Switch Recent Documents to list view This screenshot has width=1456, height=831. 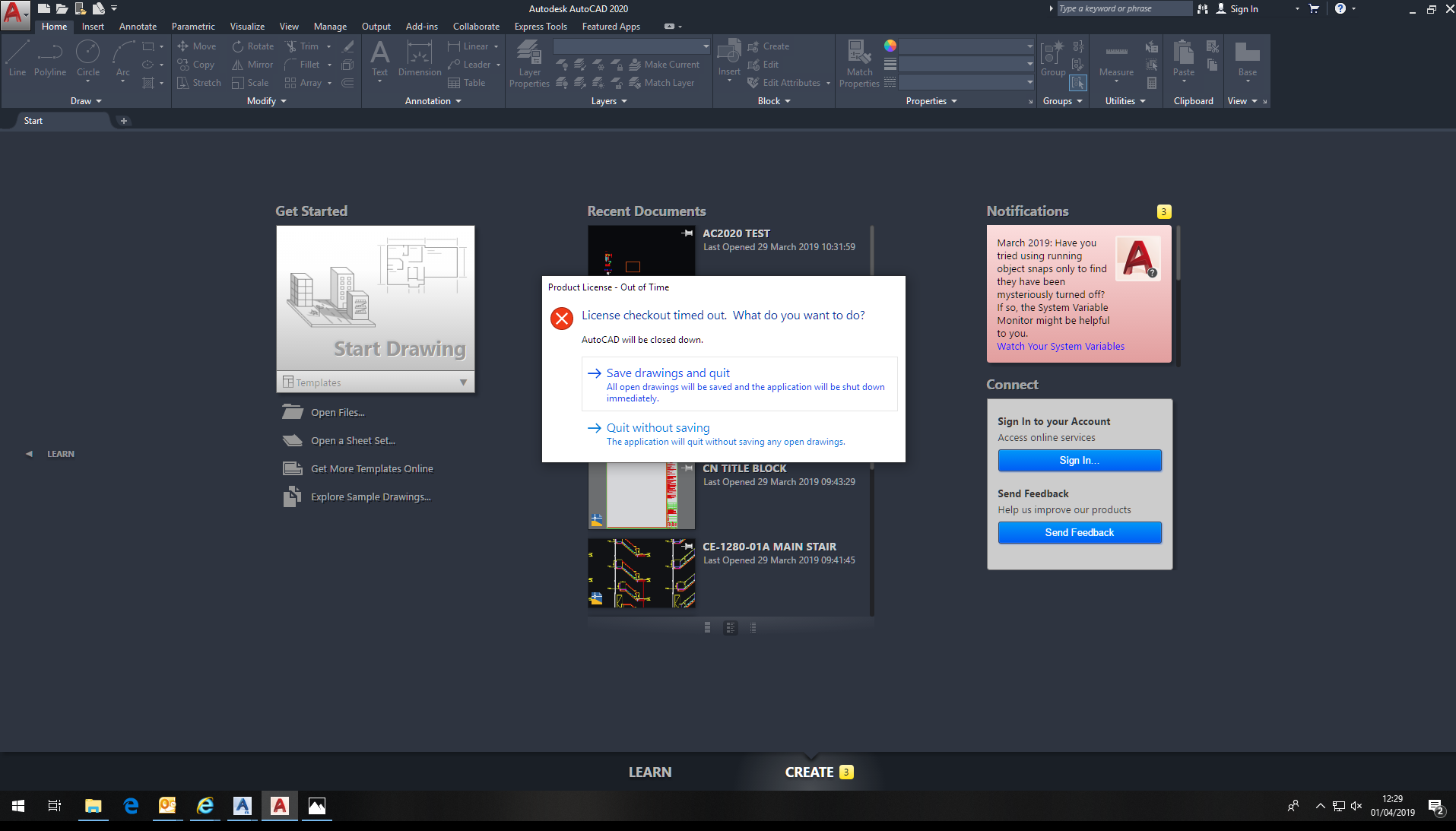pyautogui.click(x=753, y=627)
